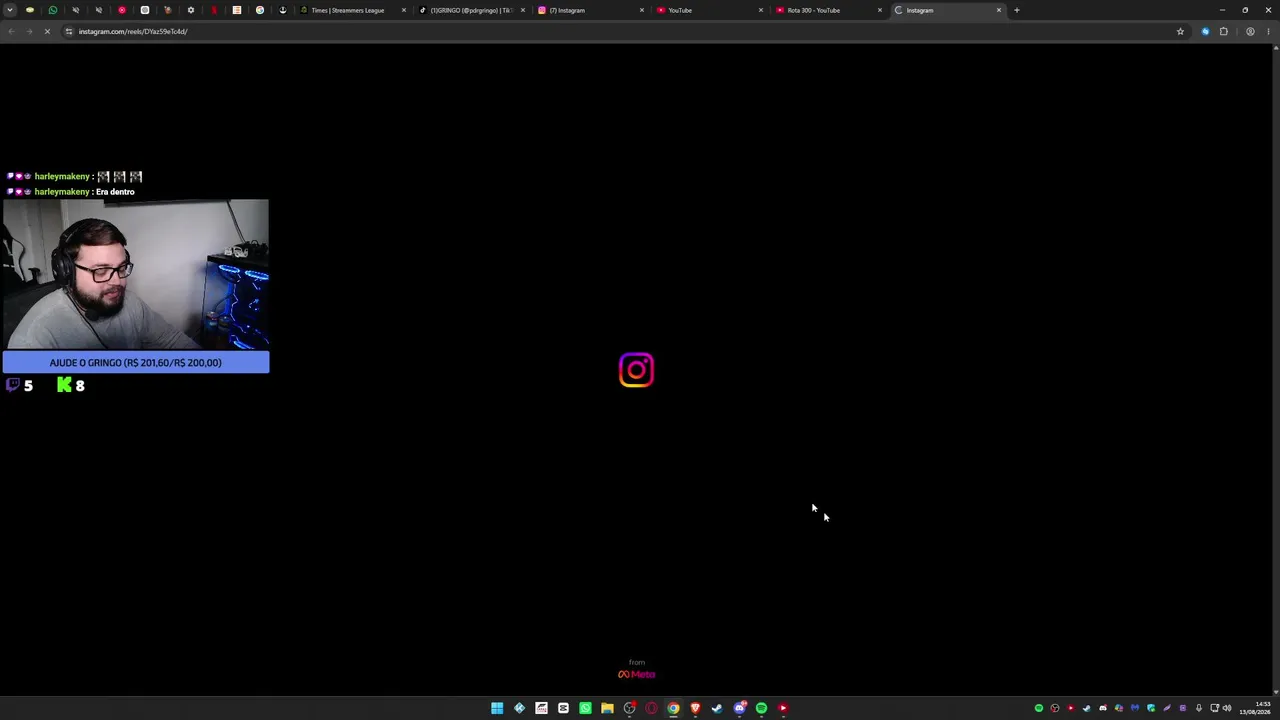Open WhatsApp from the taskbar
This screenshot has height=720, width=1280.
point(585,708)
